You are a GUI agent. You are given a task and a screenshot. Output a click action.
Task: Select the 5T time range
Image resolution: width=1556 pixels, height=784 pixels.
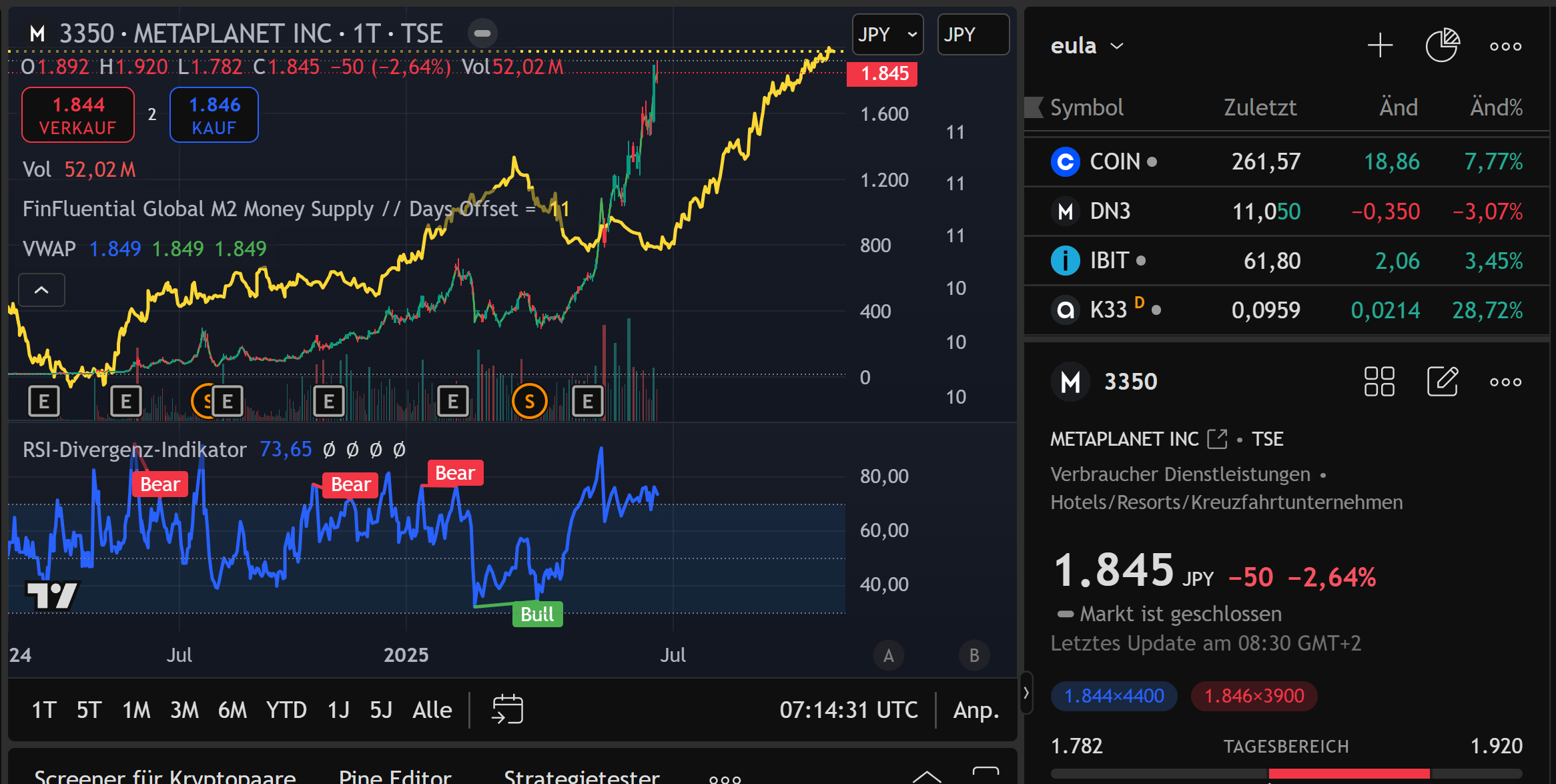point(89,710)
